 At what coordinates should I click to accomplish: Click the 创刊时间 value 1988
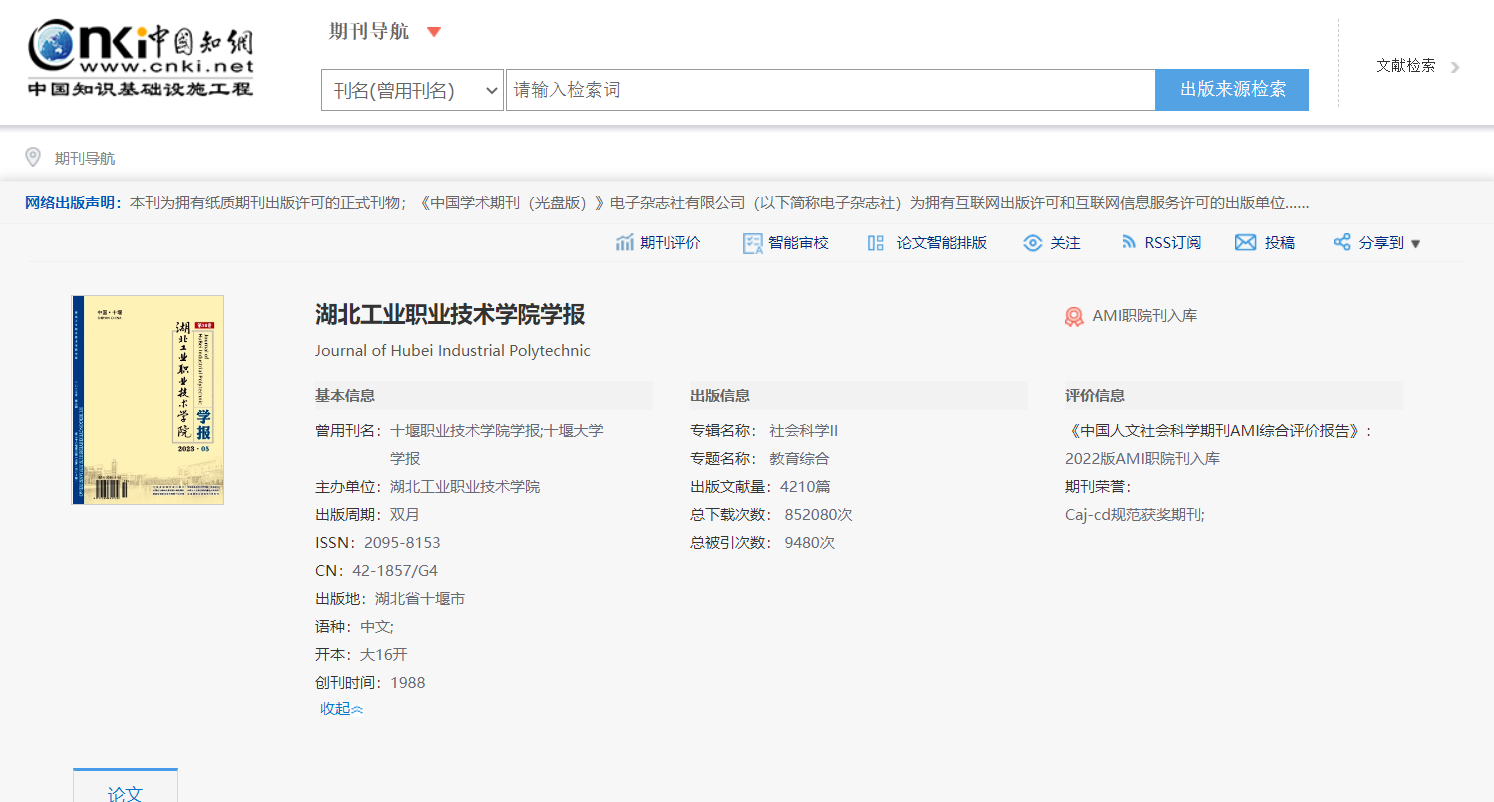click(x=408, y=683)
